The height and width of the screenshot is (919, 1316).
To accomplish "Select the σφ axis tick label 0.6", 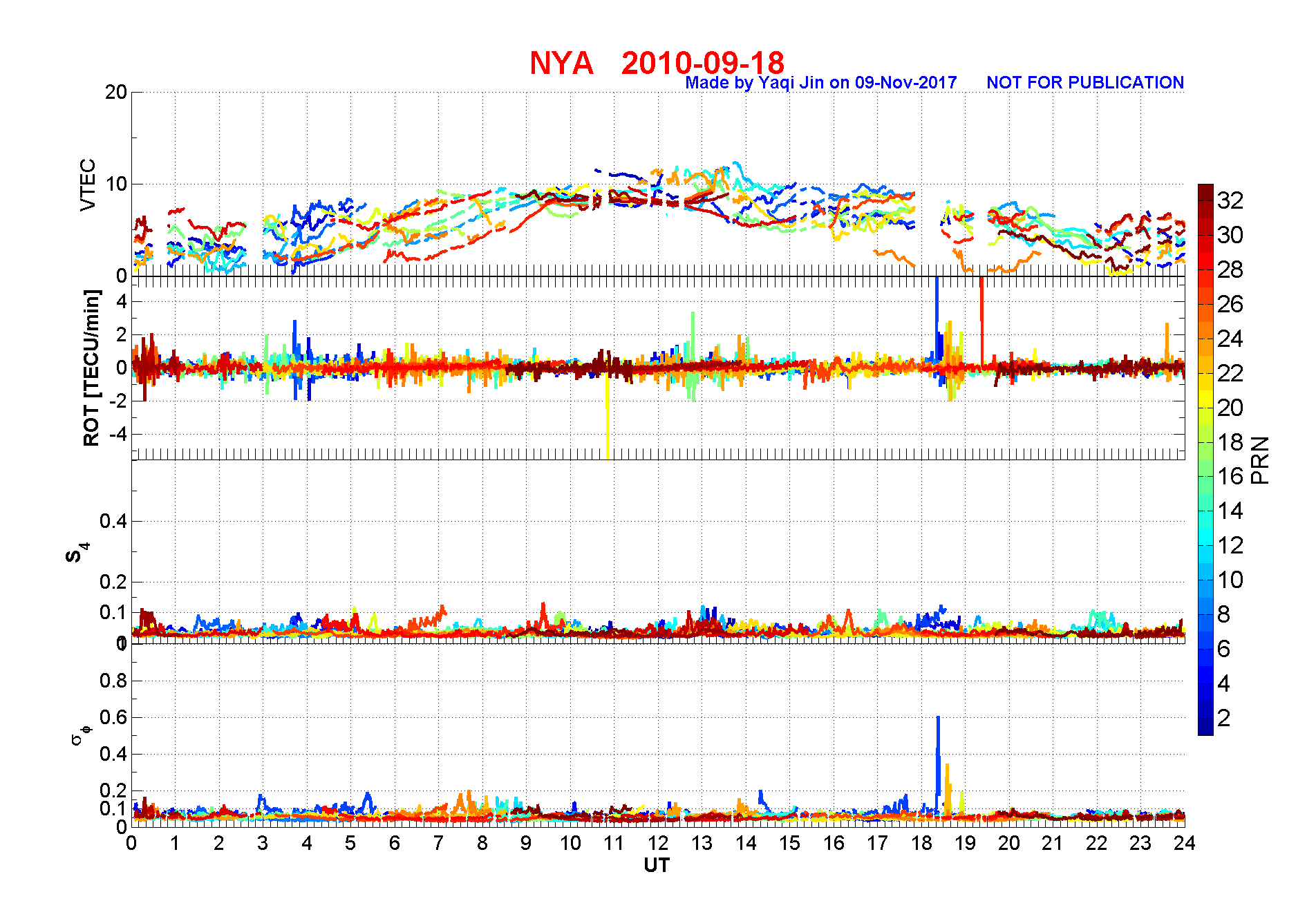I will pos(113,717).
